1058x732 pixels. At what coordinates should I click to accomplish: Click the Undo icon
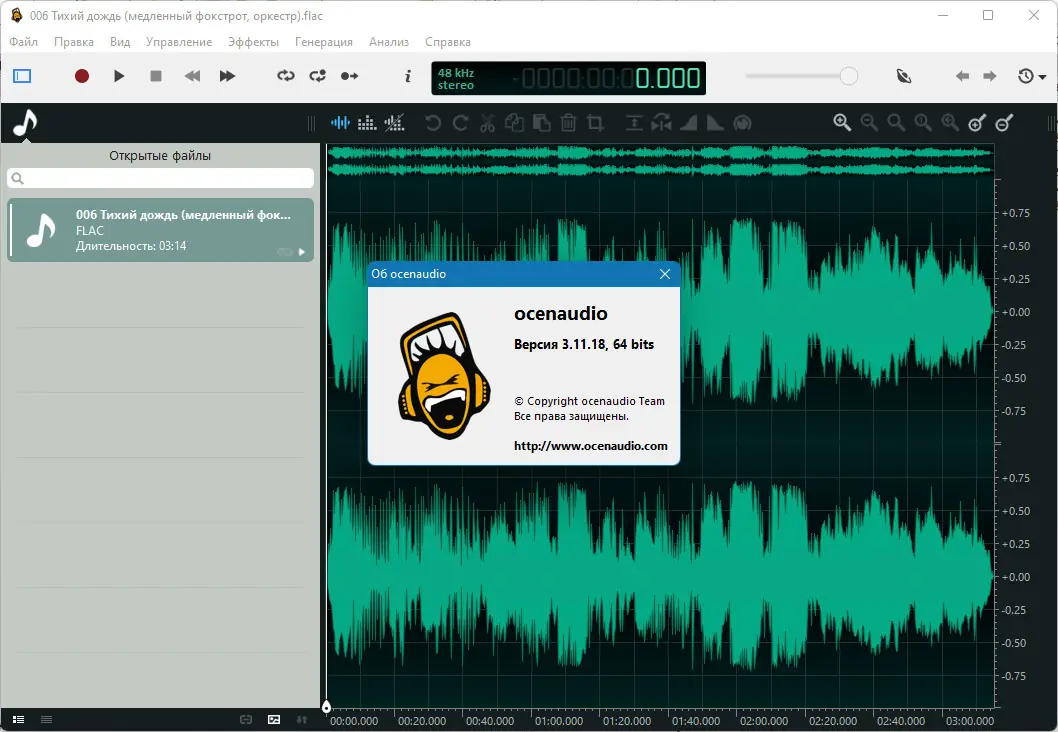coord(433,123)
